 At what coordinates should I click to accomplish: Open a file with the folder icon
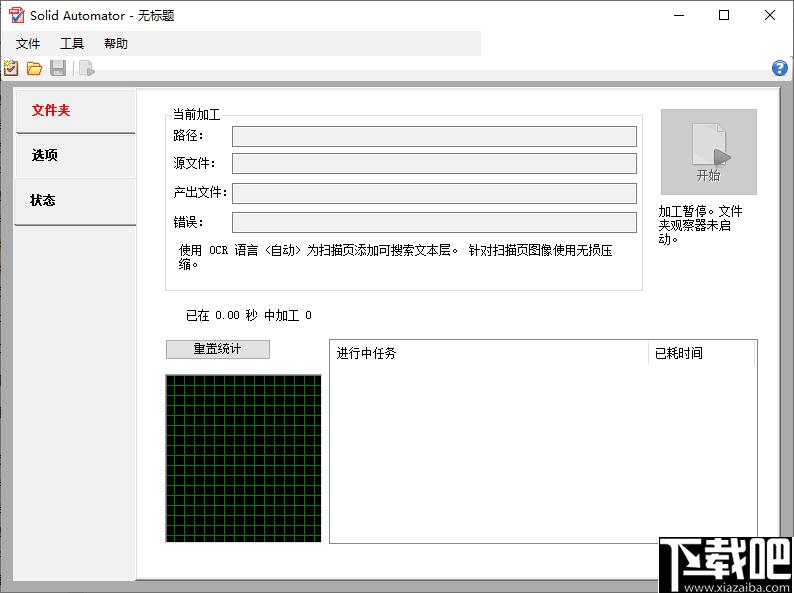[x=34, y=68]
